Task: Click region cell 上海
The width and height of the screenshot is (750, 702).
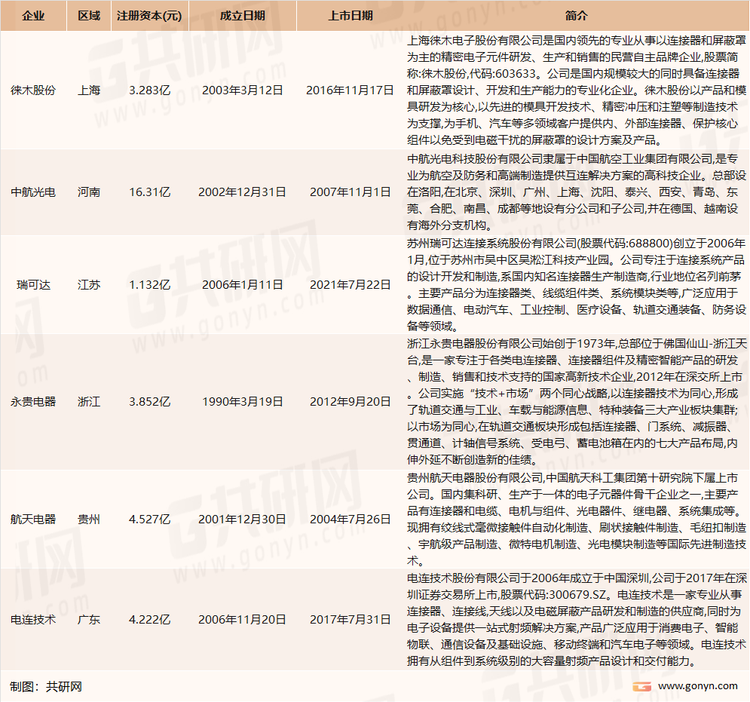Action: click(x=89, y=90)
